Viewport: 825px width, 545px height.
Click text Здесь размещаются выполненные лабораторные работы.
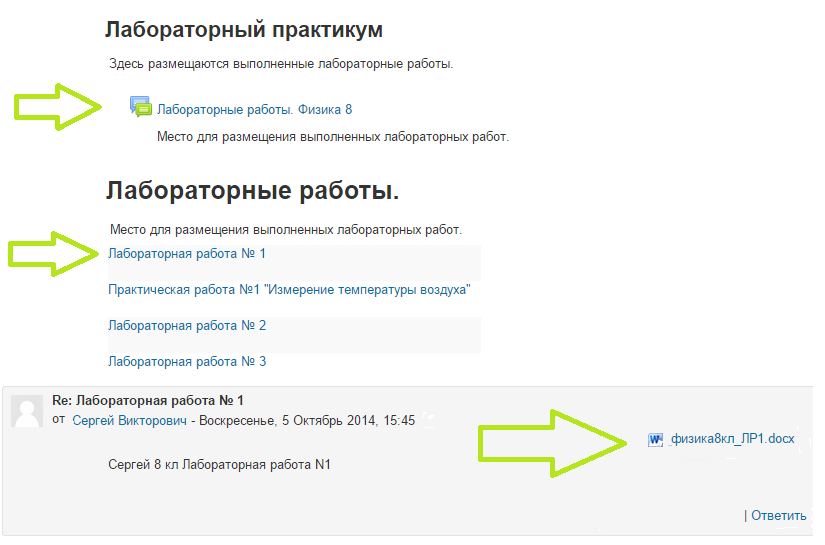[x=281, y=64]
